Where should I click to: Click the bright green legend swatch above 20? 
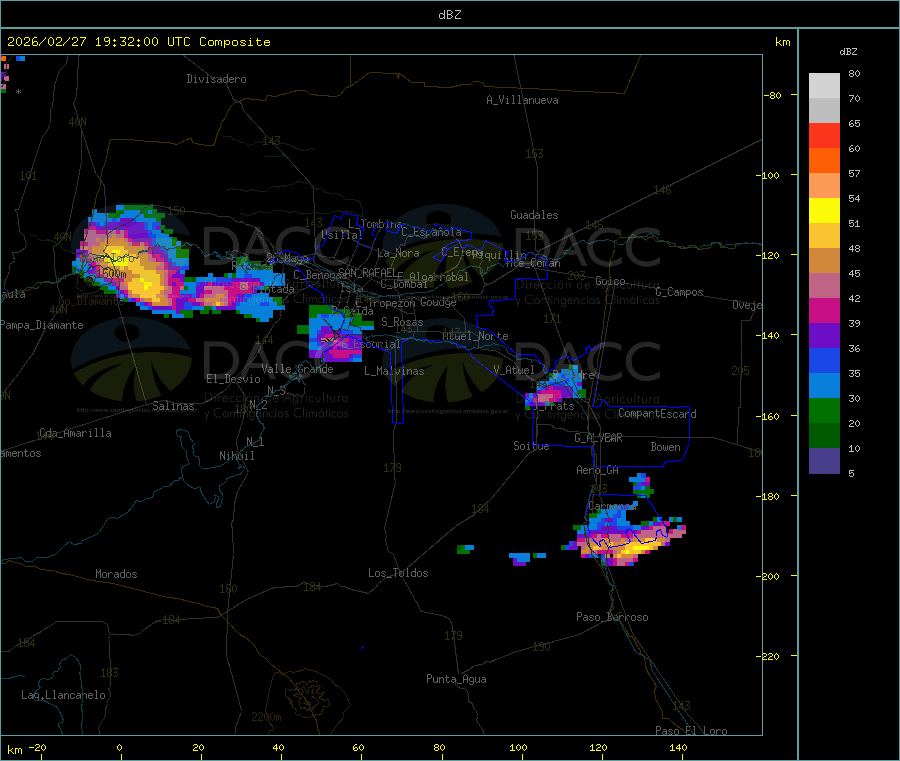pos(824,411)
